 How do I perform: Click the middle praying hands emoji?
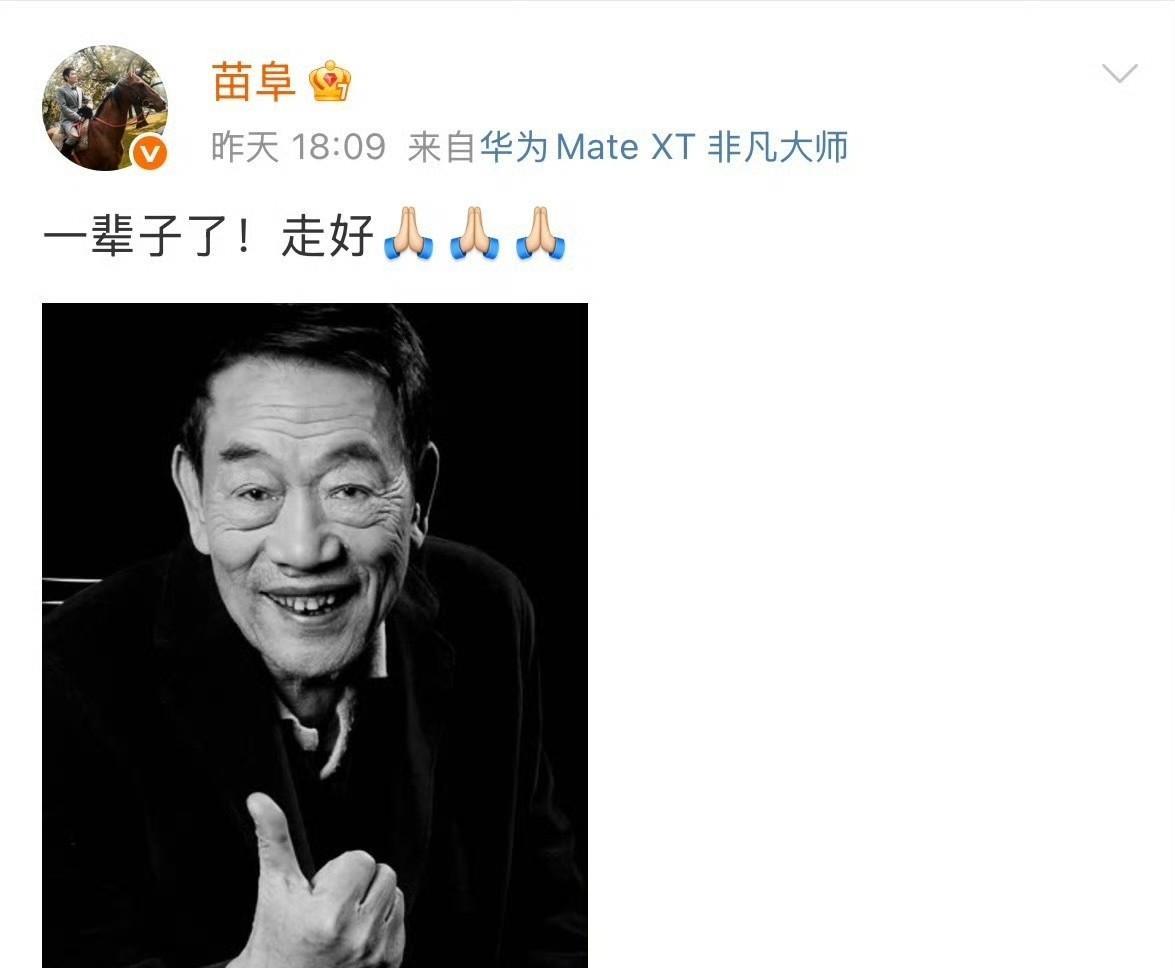(x=474, y=234)
